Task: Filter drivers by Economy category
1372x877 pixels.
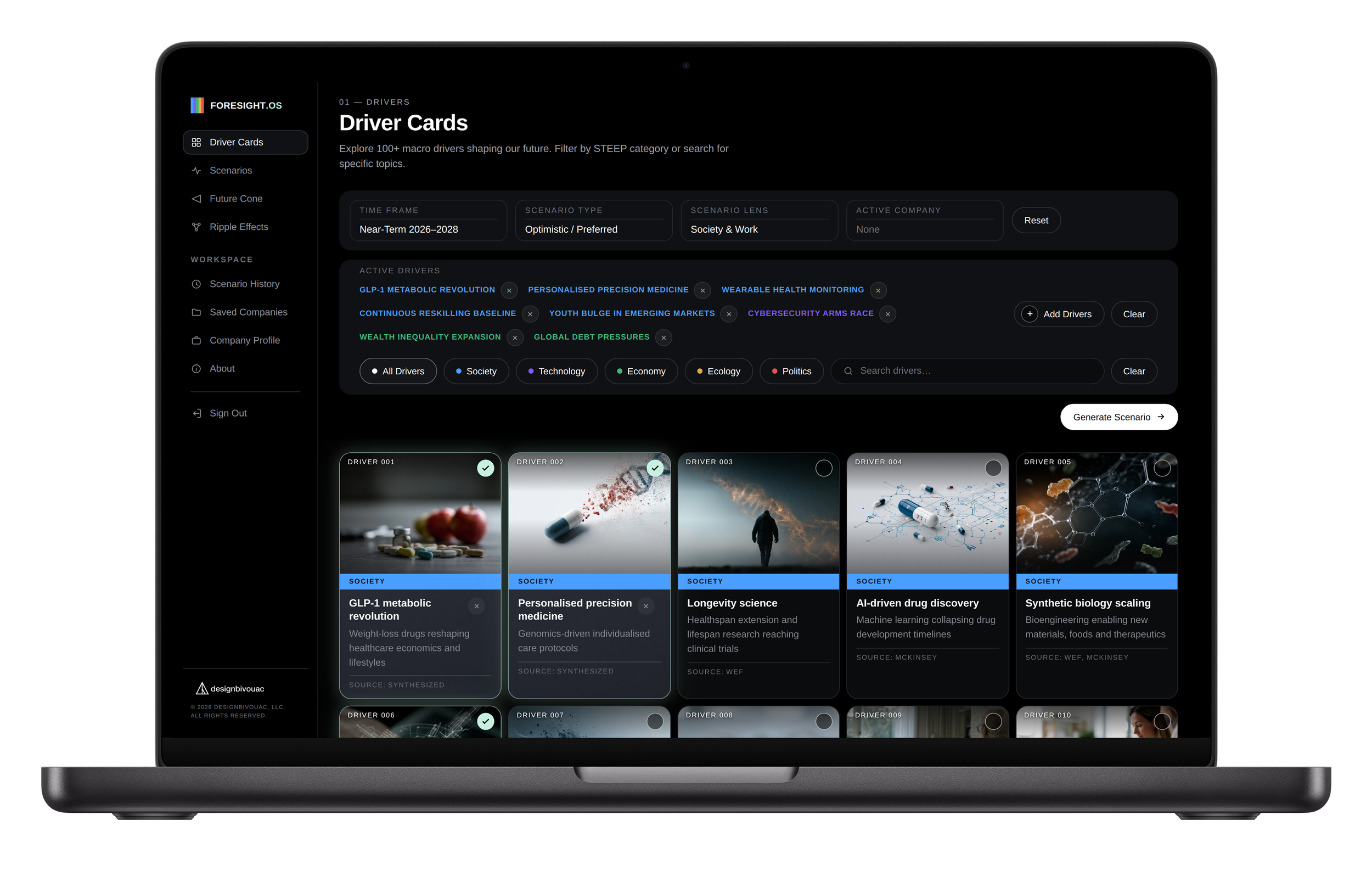Action: (x=641, y=371)
